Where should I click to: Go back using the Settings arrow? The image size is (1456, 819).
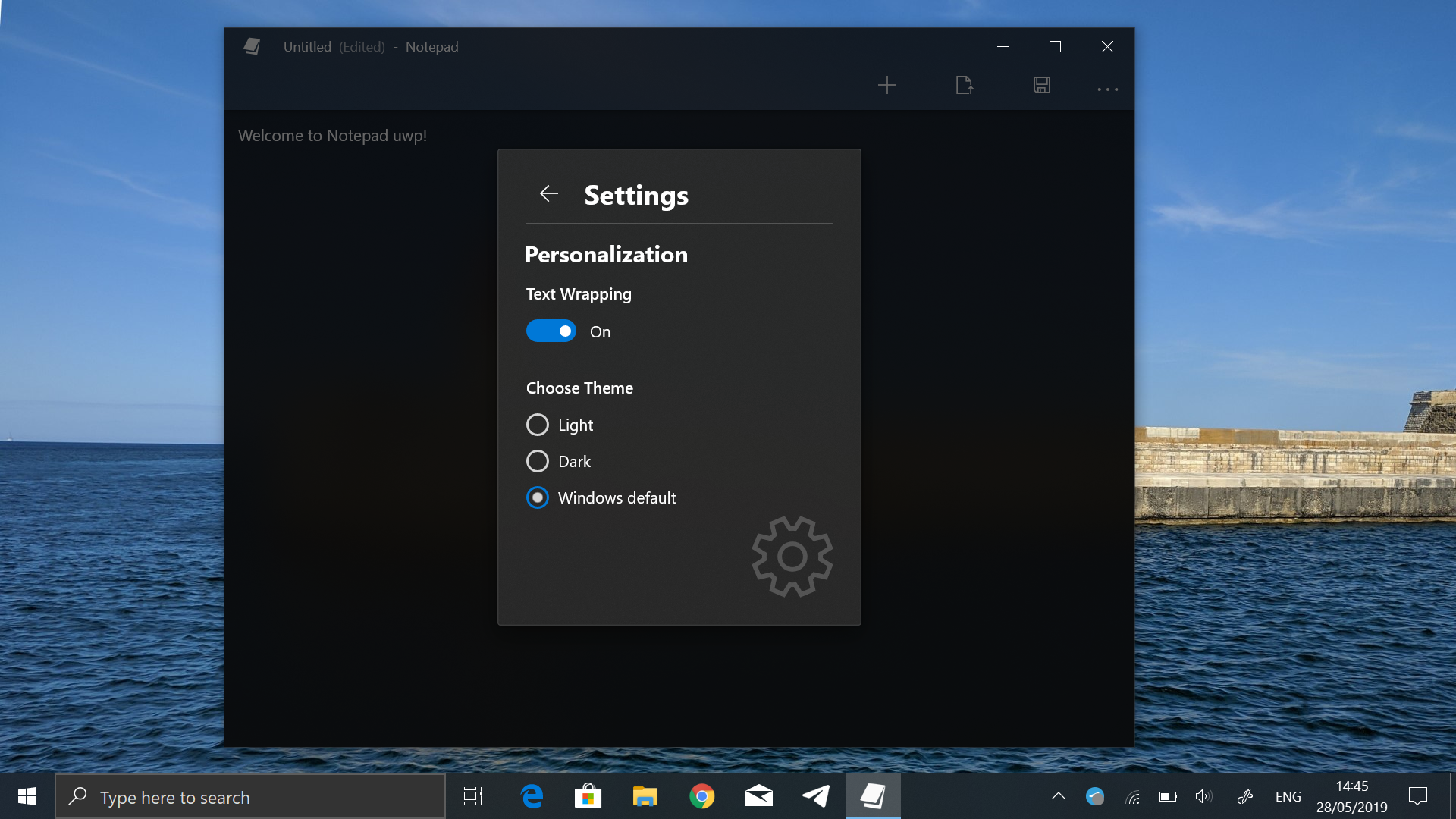pyautogui.click(x=549, y=194)
